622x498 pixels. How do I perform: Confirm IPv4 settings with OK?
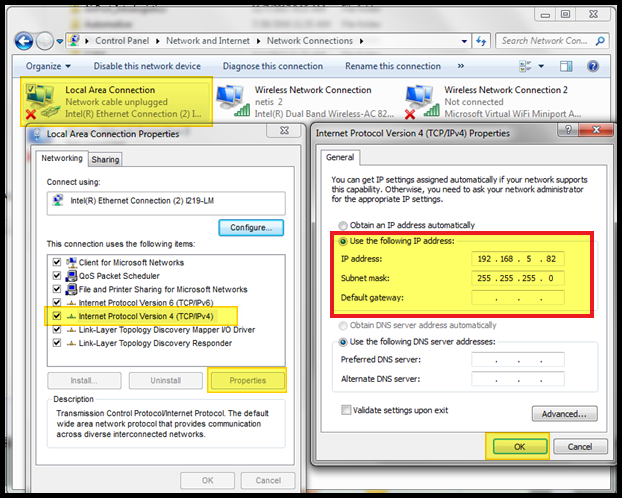click(520, 447)
